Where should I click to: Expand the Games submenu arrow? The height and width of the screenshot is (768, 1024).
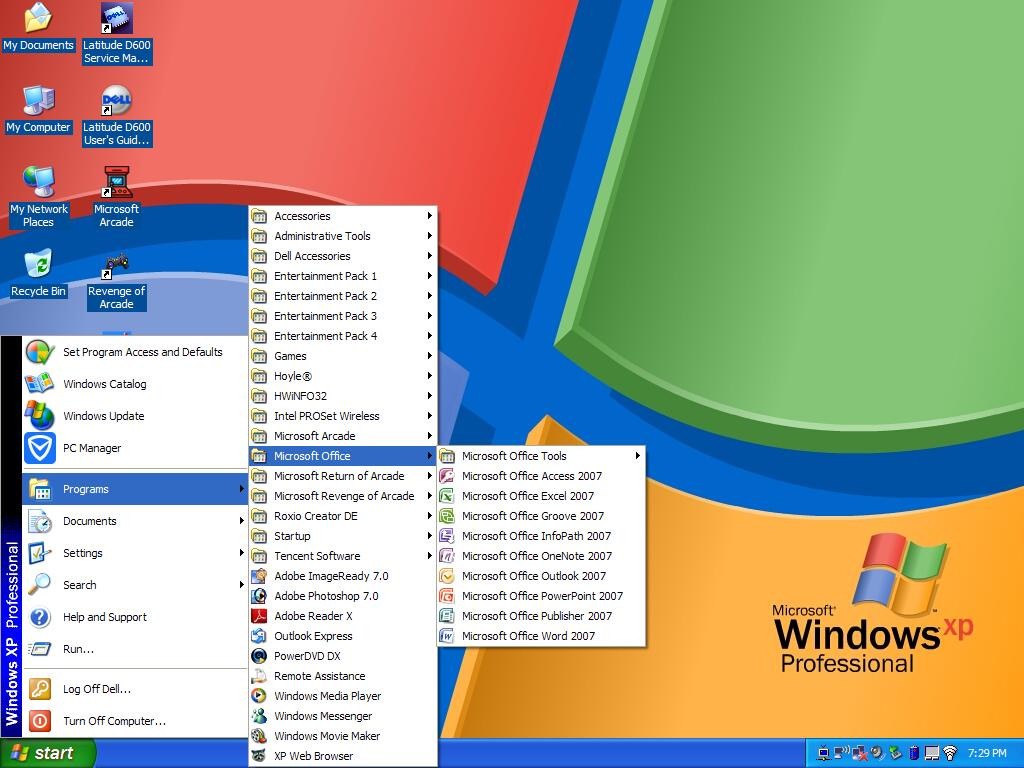point(429,356)
